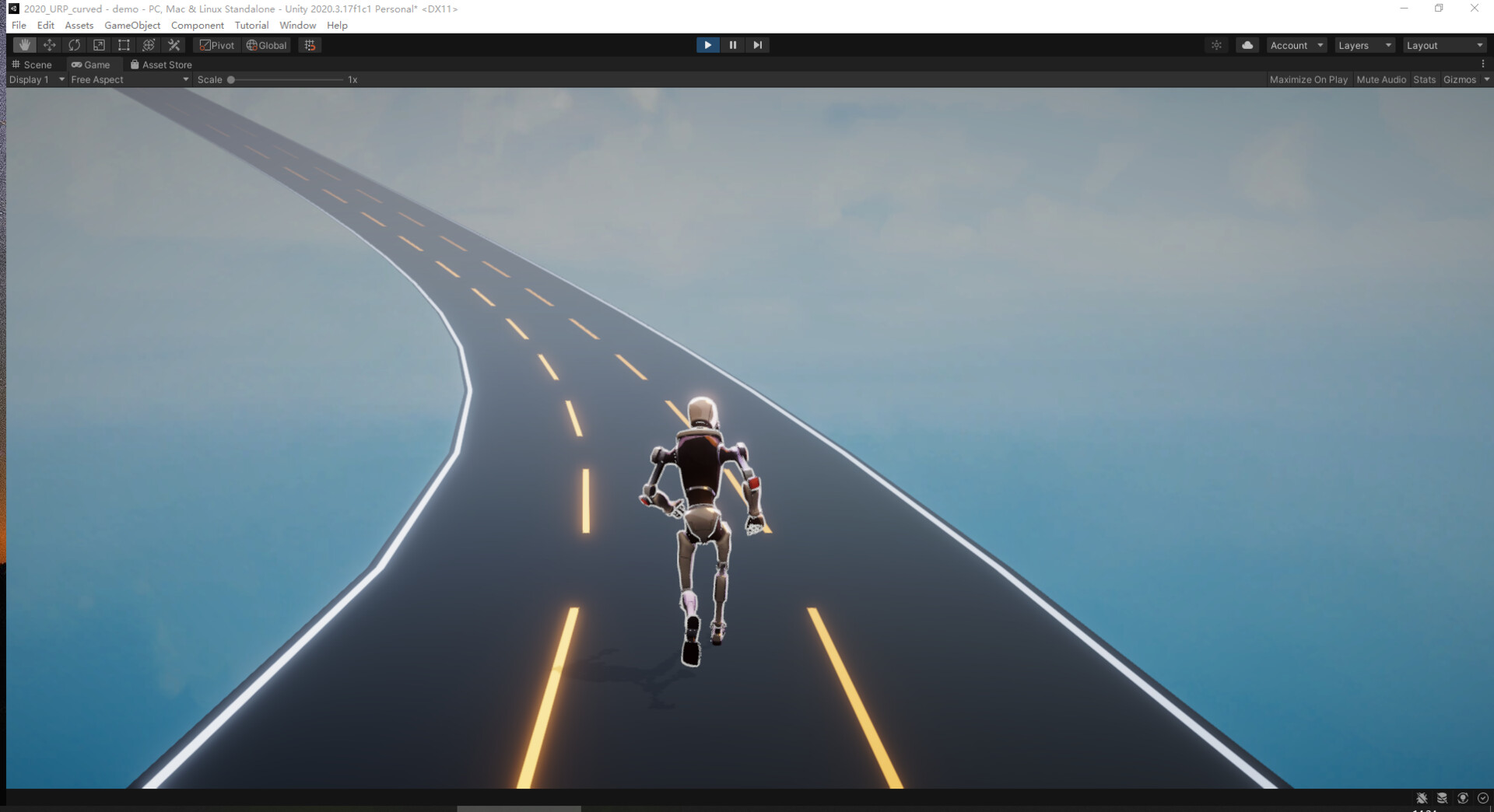This screenshot has width=1494, height=812.
Task: Open the custom editor tools wrench icon
Action: coord(174,44)
